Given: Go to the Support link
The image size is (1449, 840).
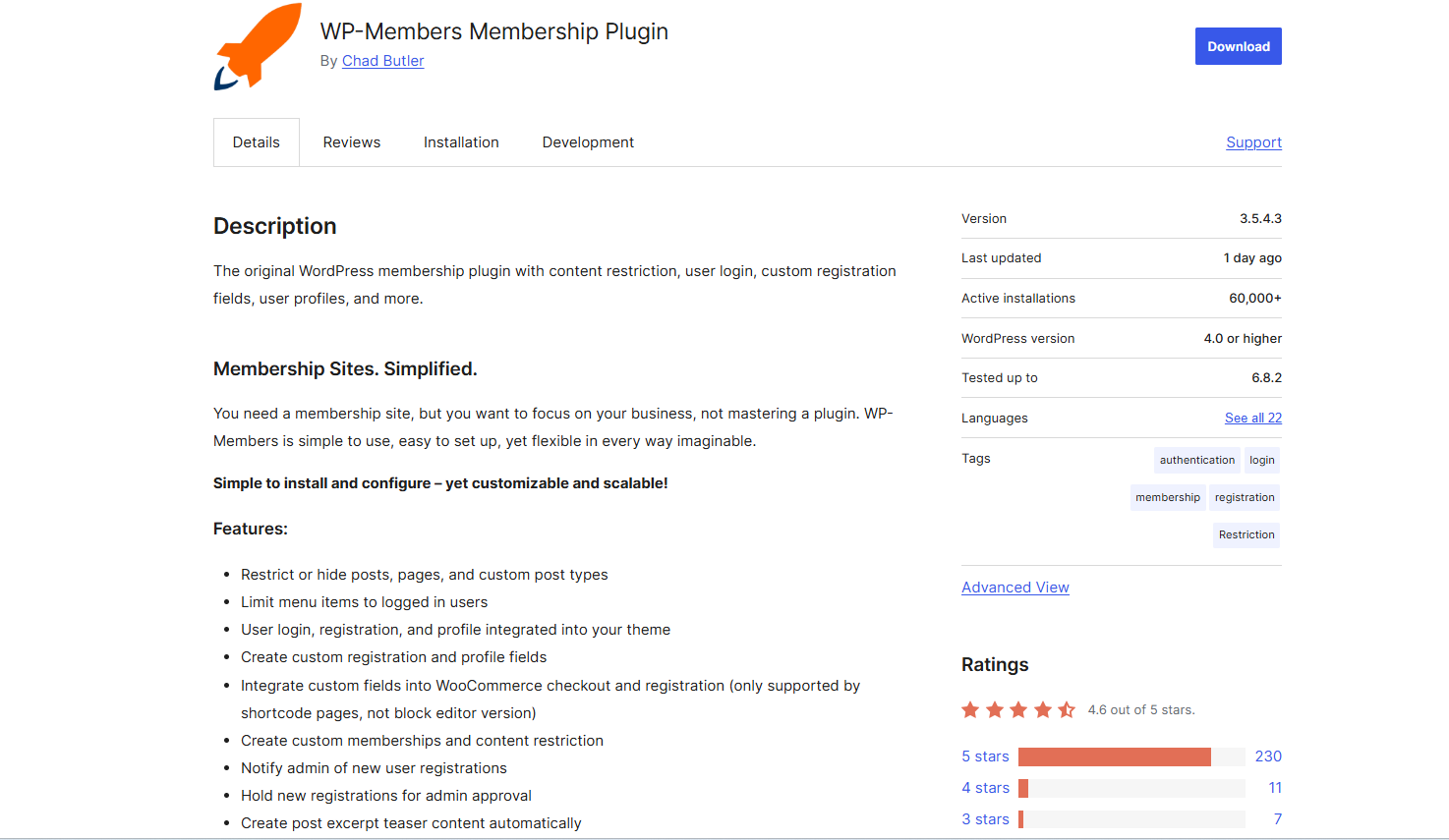Looking at the screenshot, I should [x=1253, y=142].
